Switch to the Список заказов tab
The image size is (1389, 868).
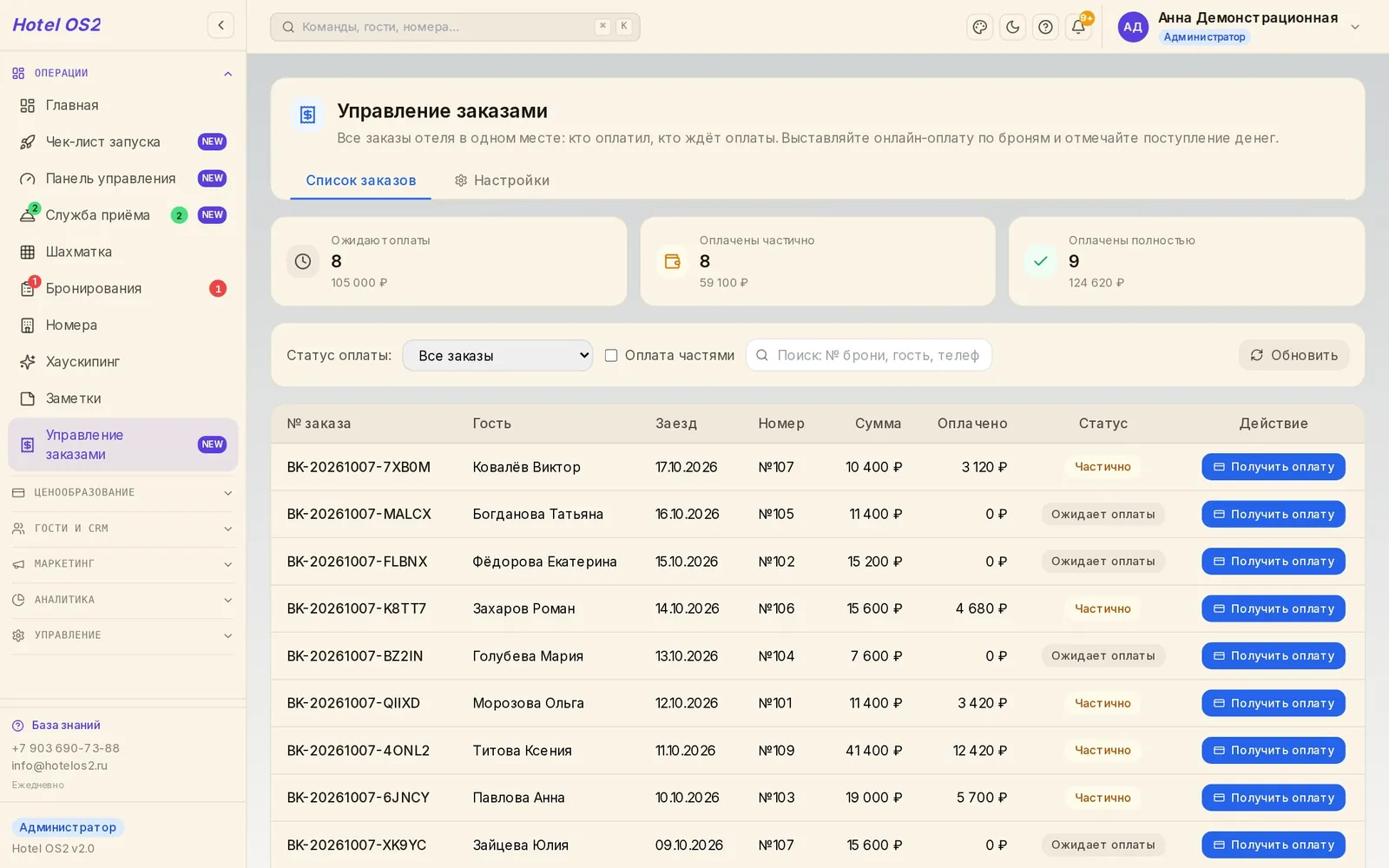pyautogui.click(x=360, y=180)
